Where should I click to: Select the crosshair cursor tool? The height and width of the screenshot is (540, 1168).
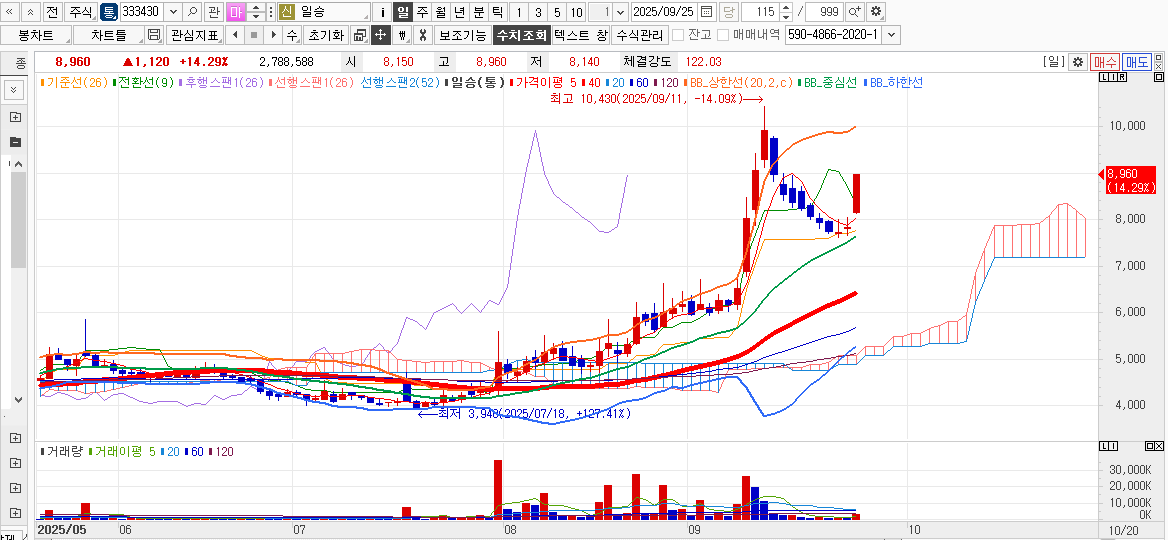tap(380, 35)
